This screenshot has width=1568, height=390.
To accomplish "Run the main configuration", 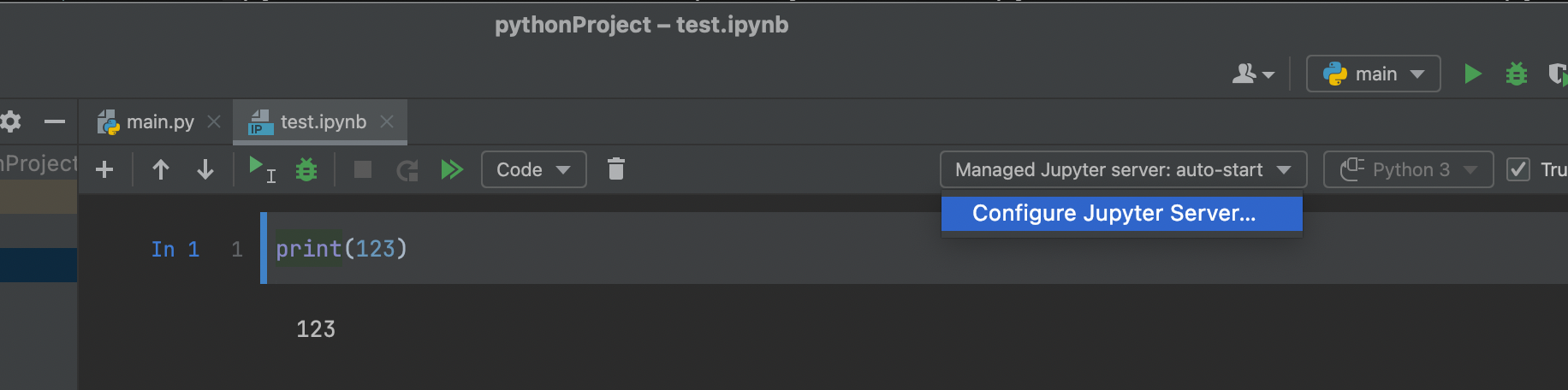I will [1472, 74].
